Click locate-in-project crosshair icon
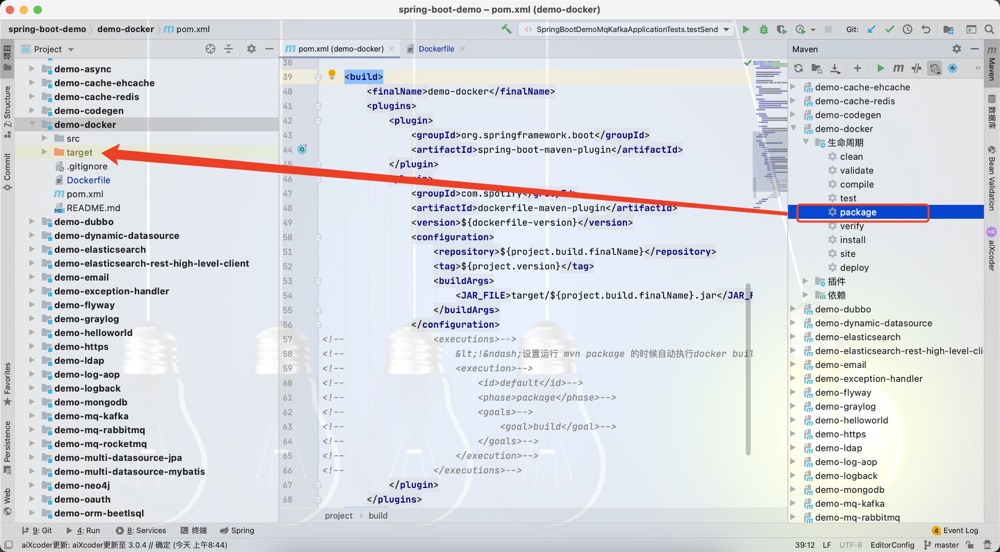 [210, 49]
